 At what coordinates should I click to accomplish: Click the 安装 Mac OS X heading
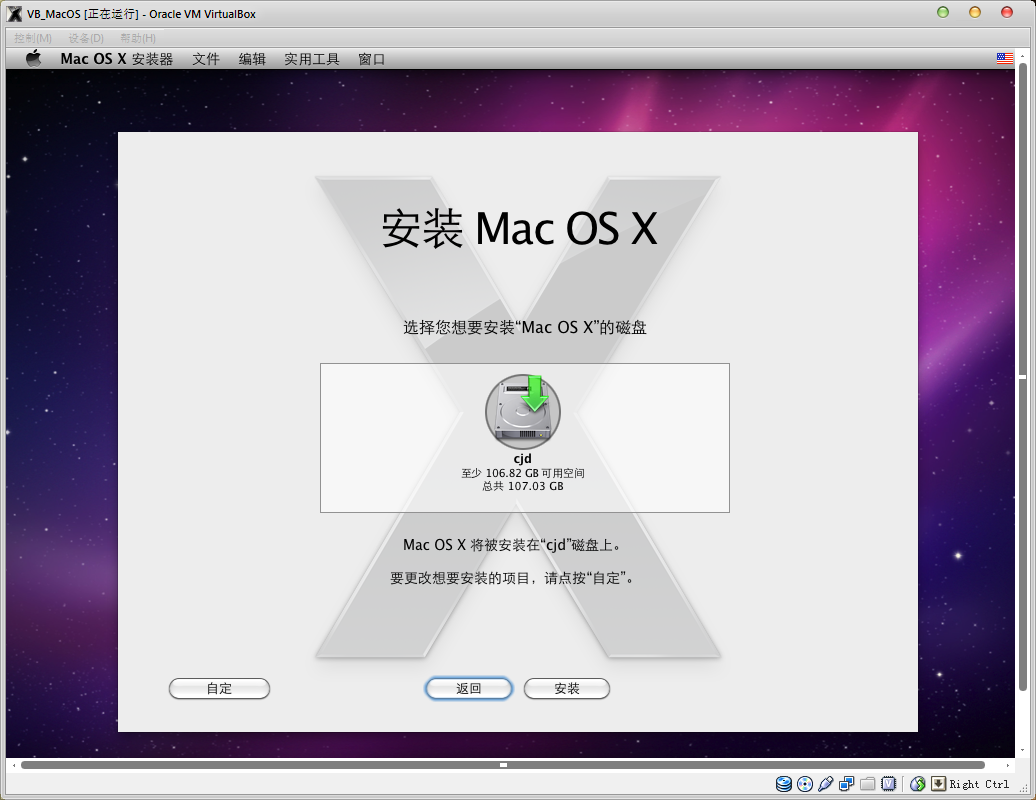[519, 229]
